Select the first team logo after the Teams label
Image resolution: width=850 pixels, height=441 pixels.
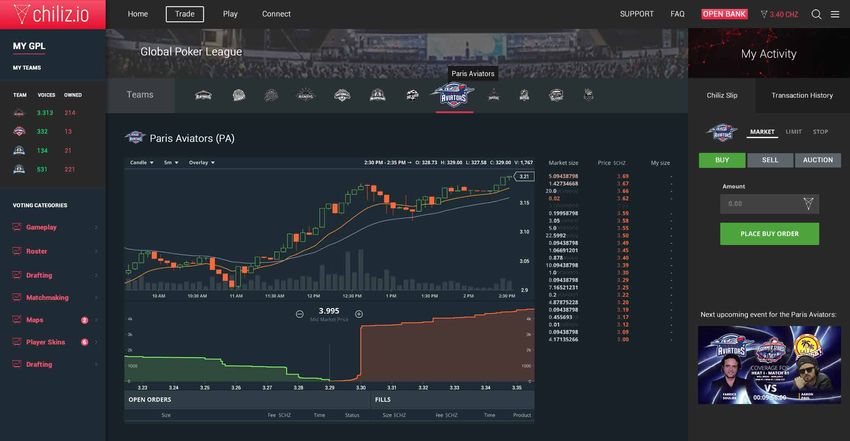click(203, 95)
